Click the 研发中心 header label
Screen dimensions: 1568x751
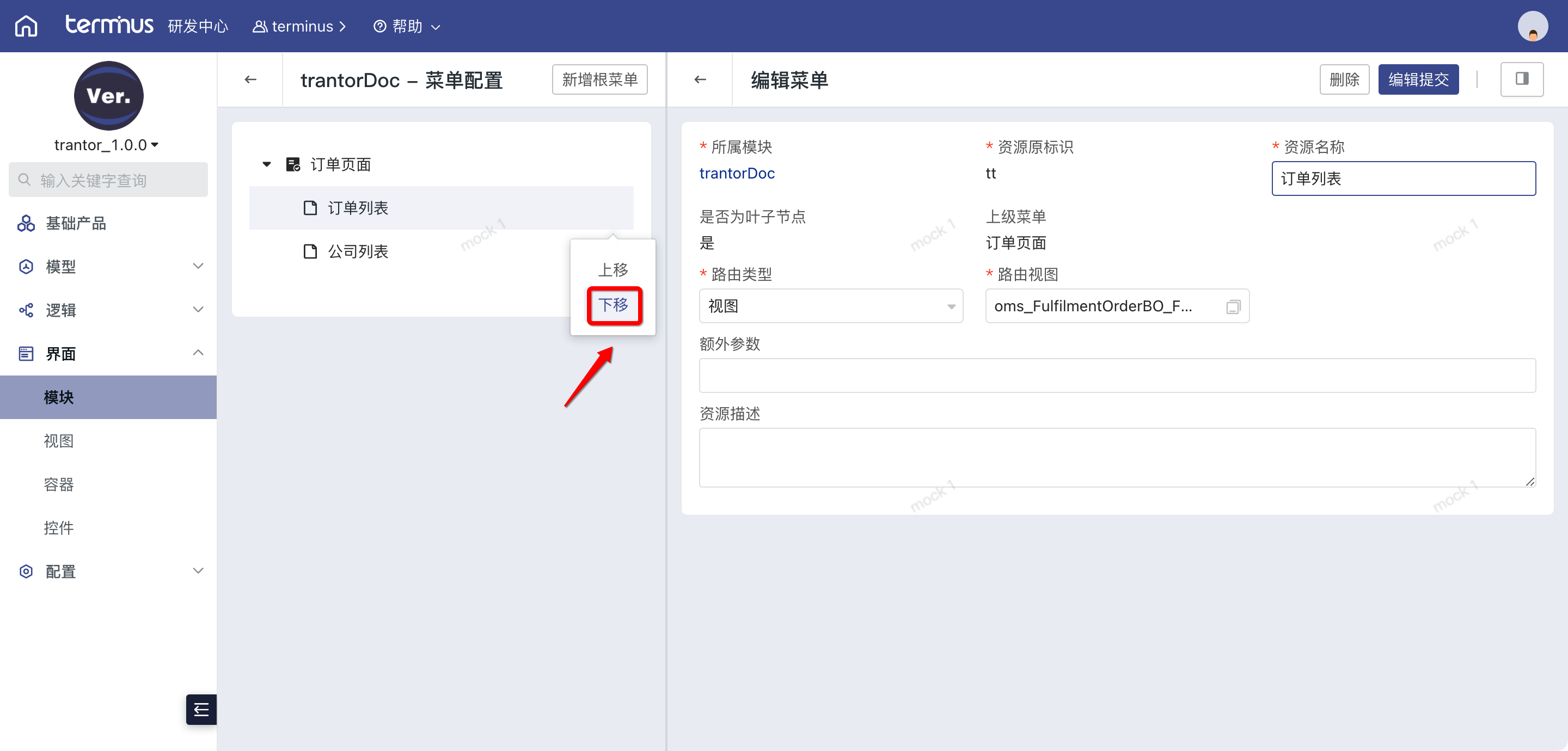(198, 26)
